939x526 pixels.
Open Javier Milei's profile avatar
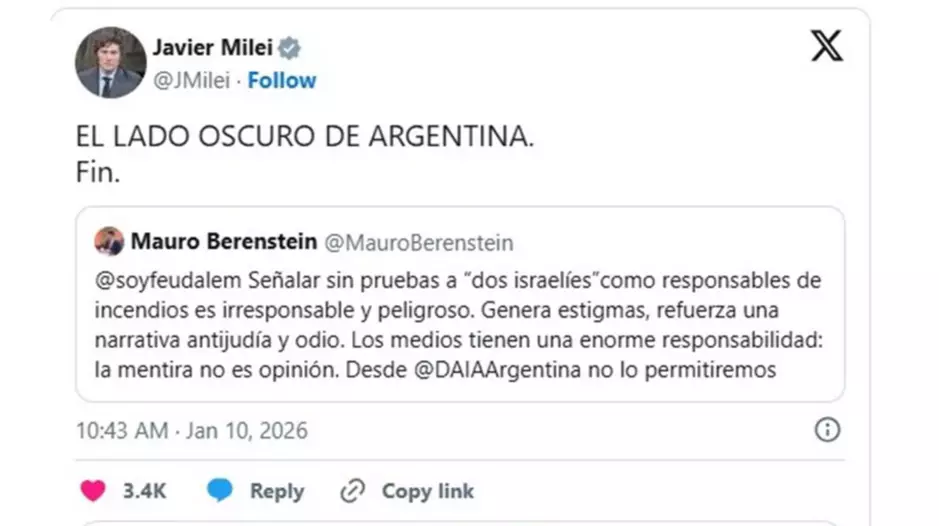(x=110, y=62)
